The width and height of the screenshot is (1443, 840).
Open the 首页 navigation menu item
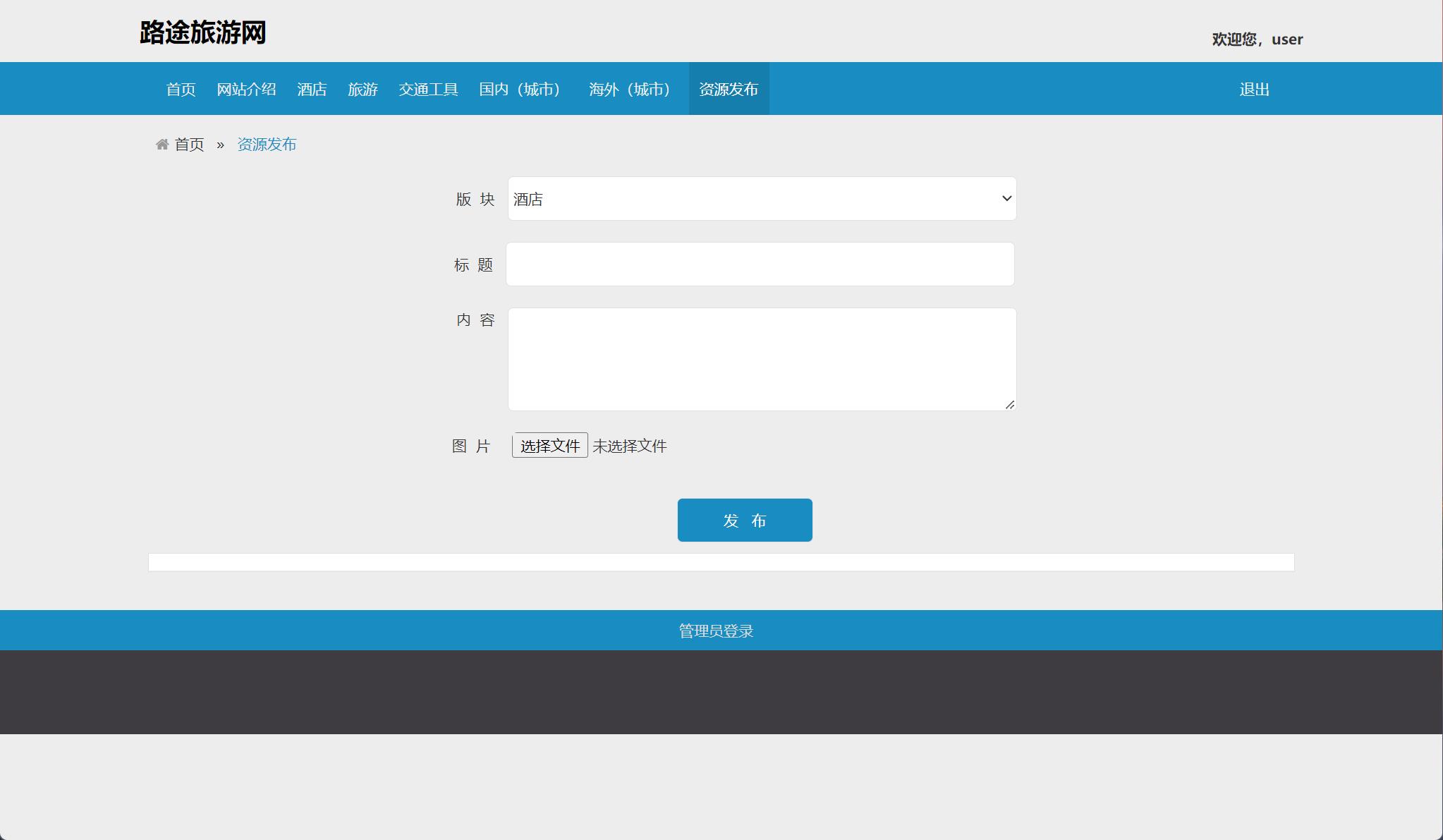coord(181,90)
